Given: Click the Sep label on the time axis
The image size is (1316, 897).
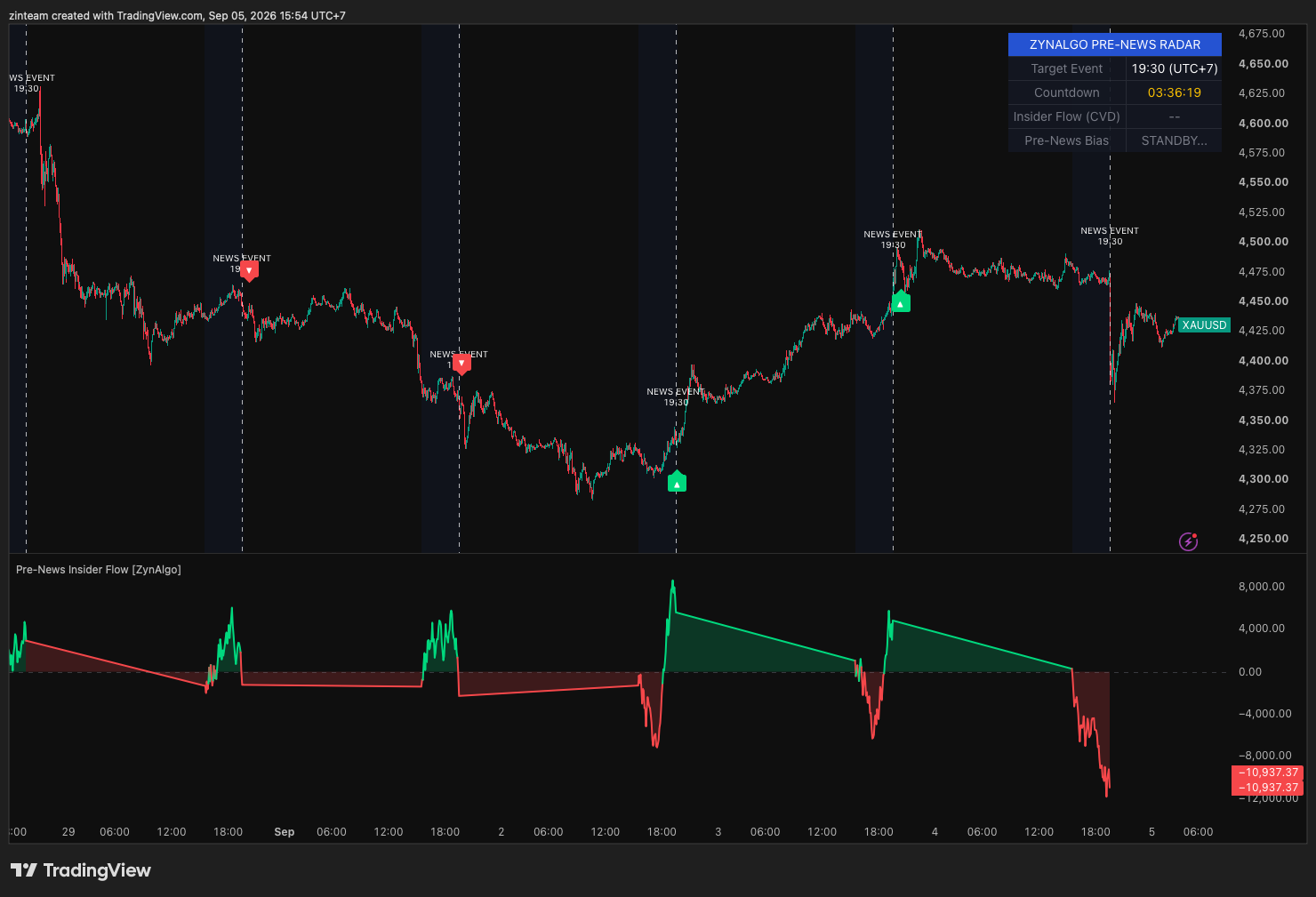Looking at the screenshot, I should point(285,832).
